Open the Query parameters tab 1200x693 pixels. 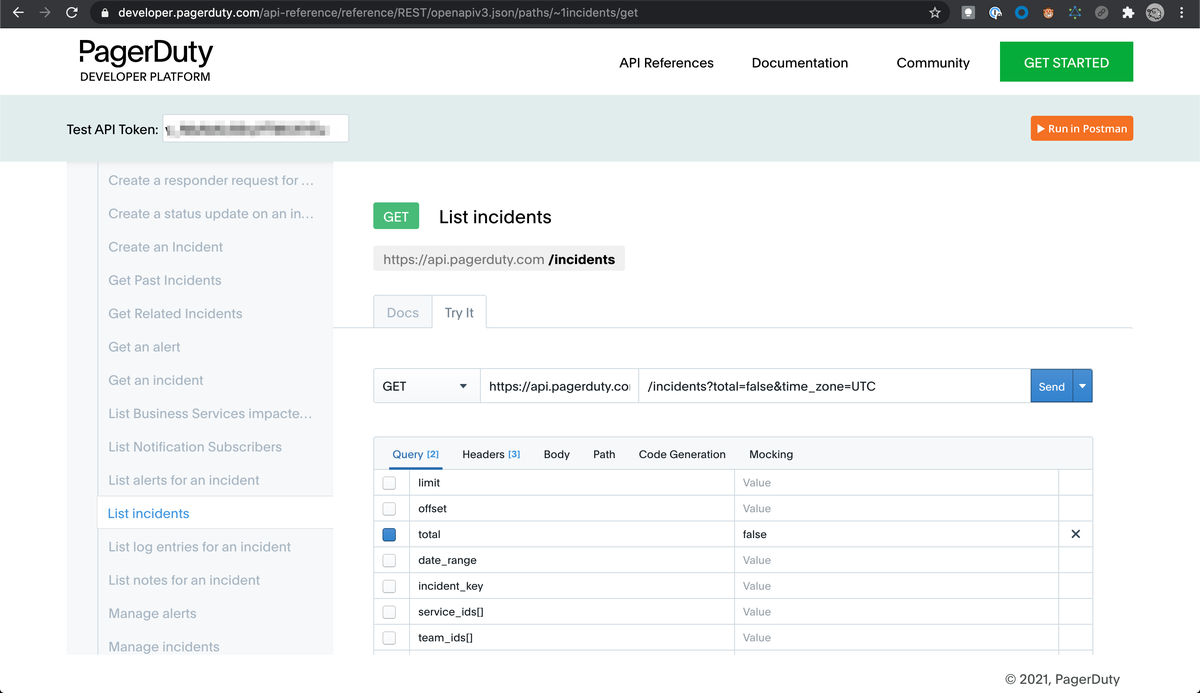(x=415, y=454)
